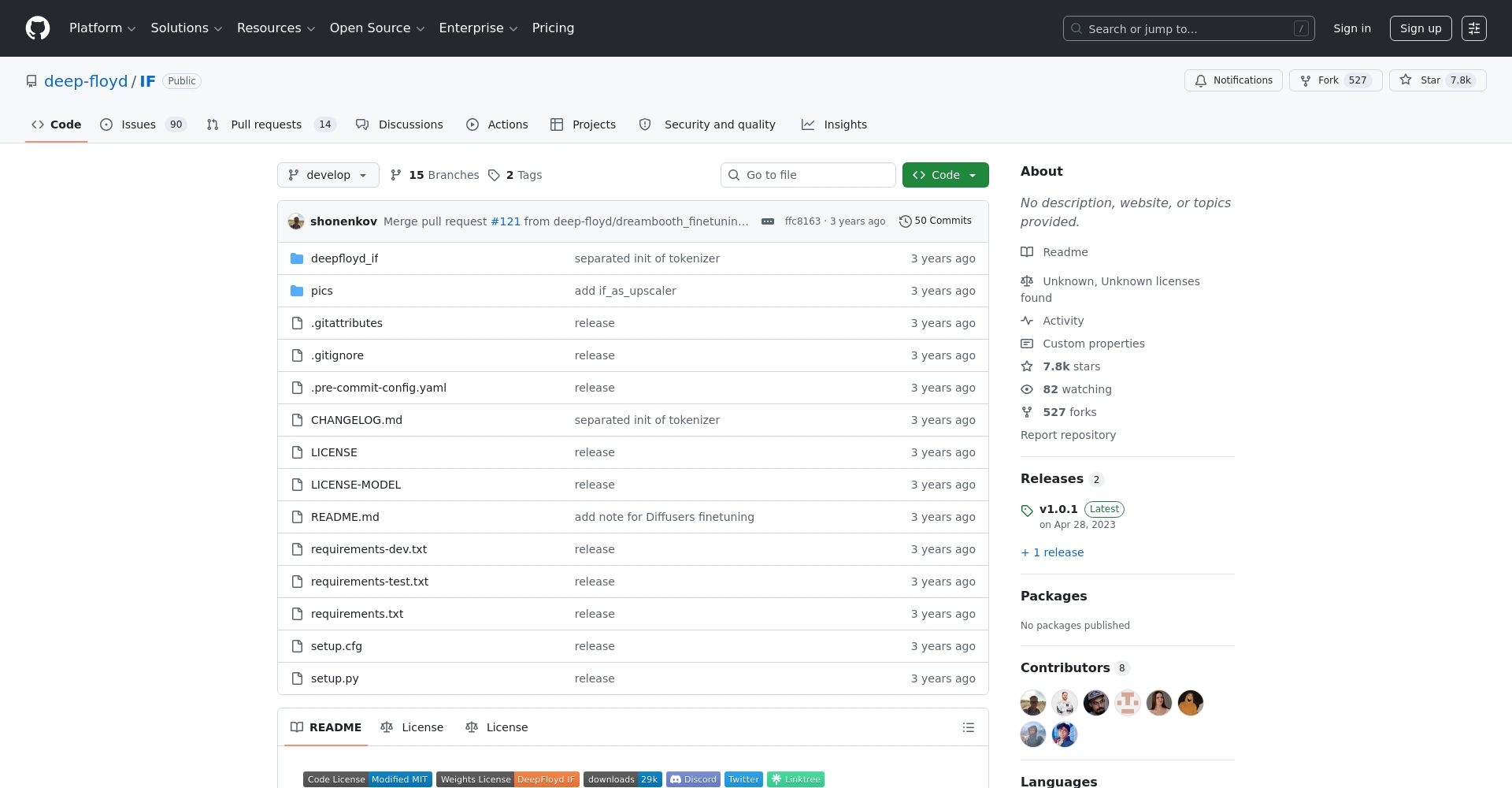Switch to the Issues tab
Image resolution: width=1512 pixels, height=788 pixels.
(142, 125)
